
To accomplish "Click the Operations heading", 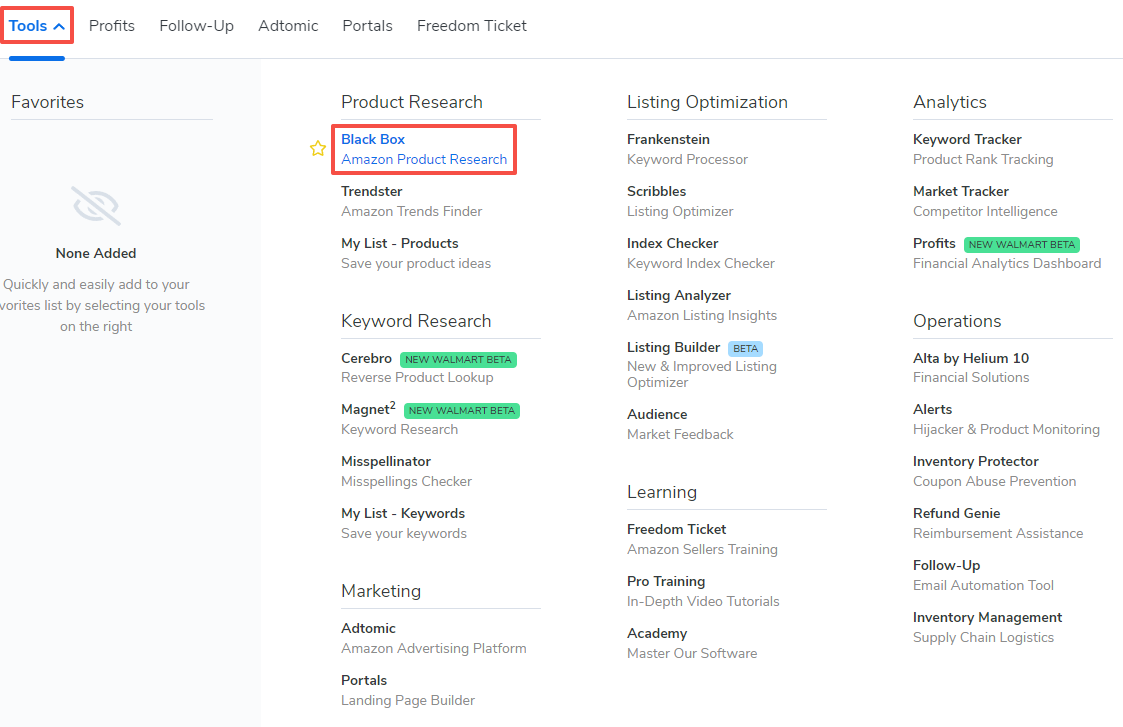I will point(957,321).
